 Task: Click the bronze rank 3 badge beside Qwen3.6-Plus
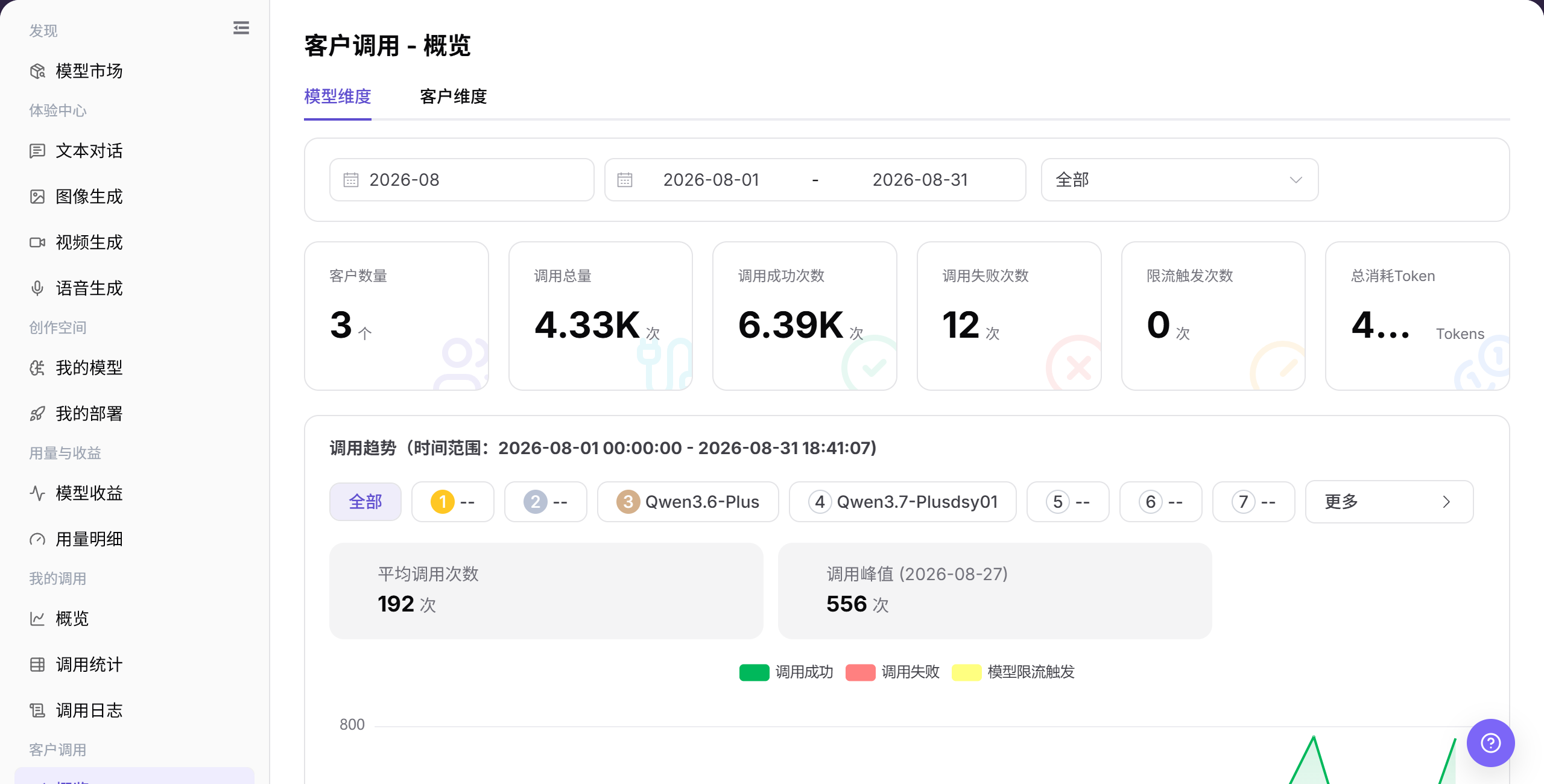click(x=628, y=502)
